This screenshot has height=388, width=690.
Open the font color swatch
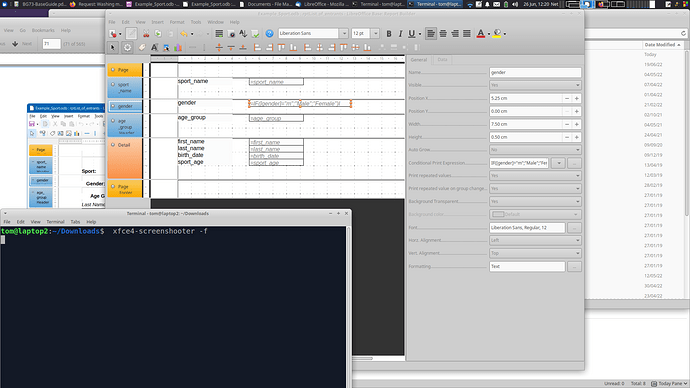pyautogui.click(x=481, y=33)
